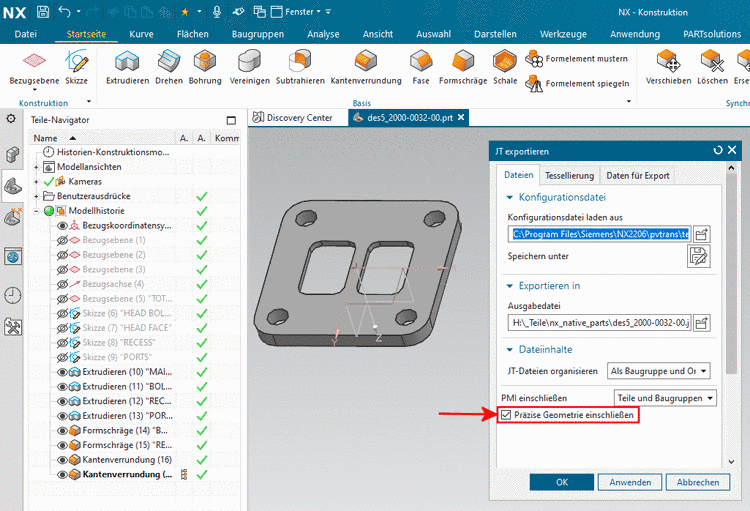Screen dimensions: 750x511
Task: Open the Teile-Navigator sidebar icon
Action: point(12,186)
